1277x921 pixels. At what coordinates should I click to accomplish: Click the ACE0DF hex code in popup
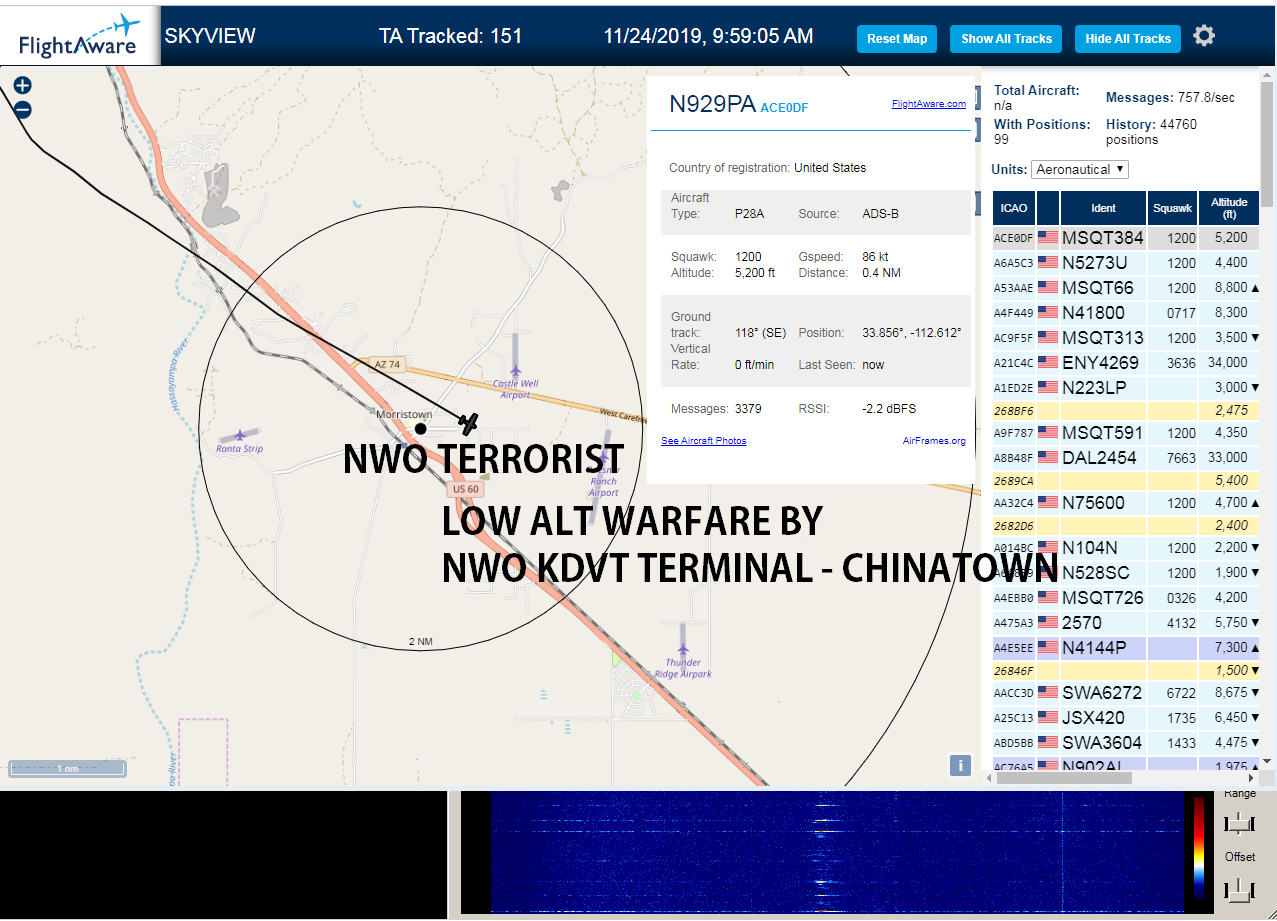[x=784, y=107]
